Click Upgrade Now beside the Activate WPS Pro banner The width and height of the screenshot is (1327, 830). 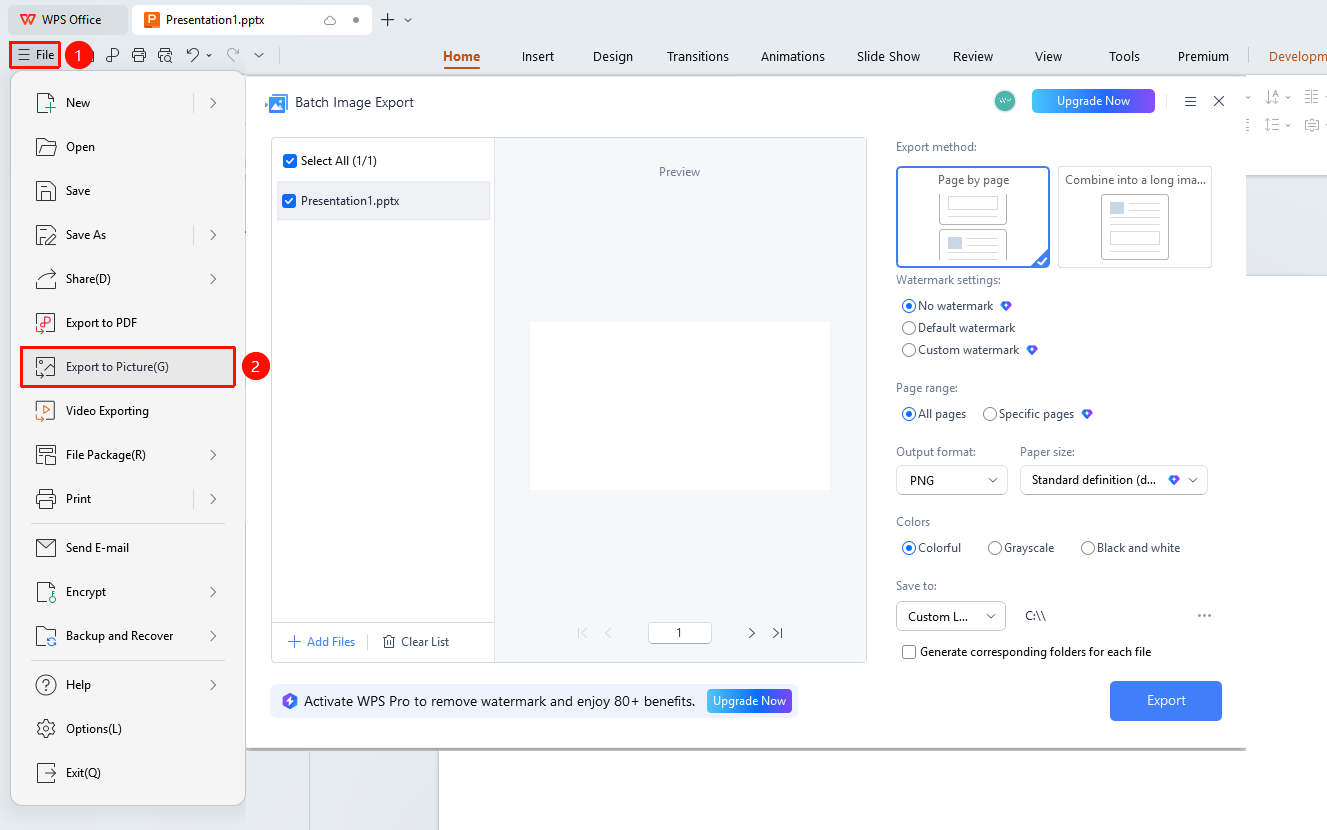(749, 701)
